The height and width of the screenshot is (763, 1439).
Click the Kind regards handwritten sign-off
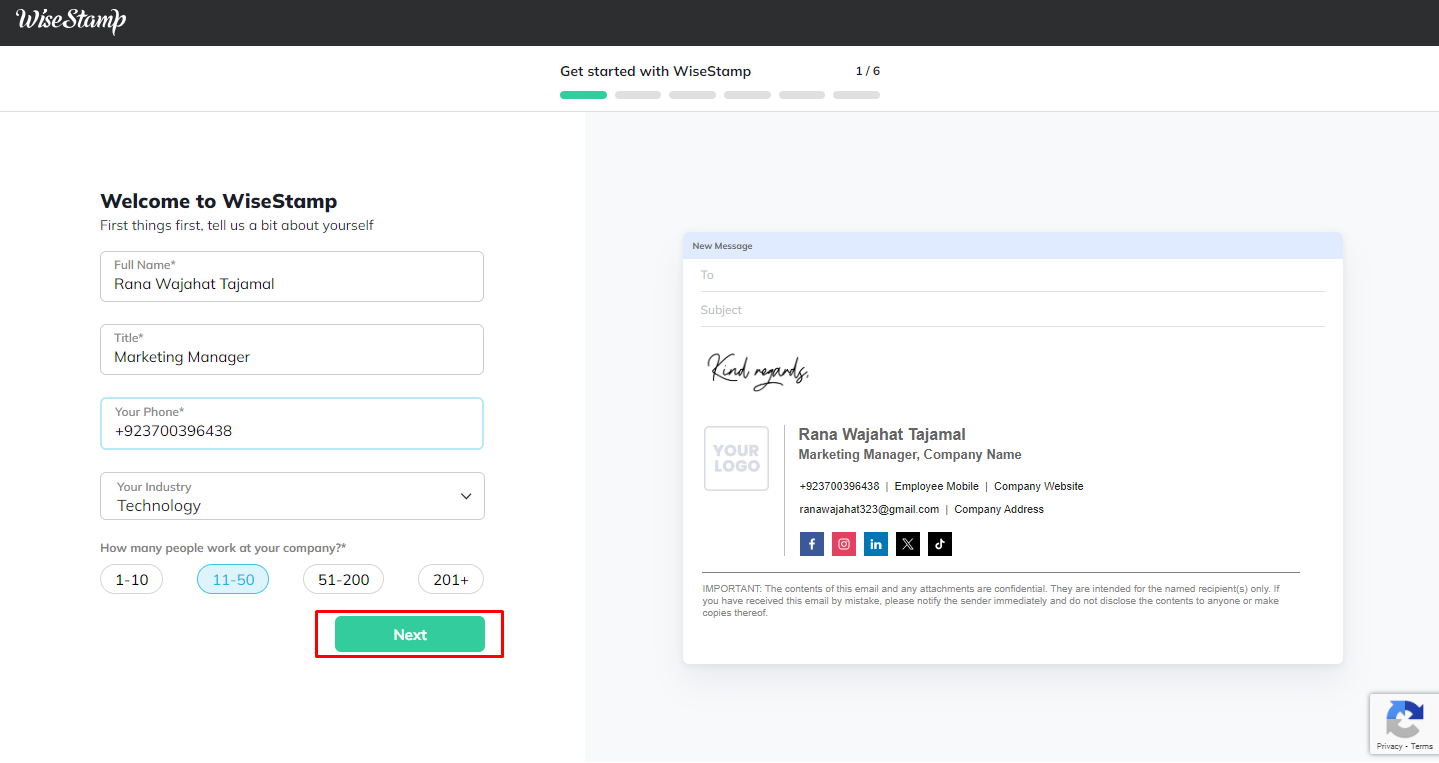point(759,371)
